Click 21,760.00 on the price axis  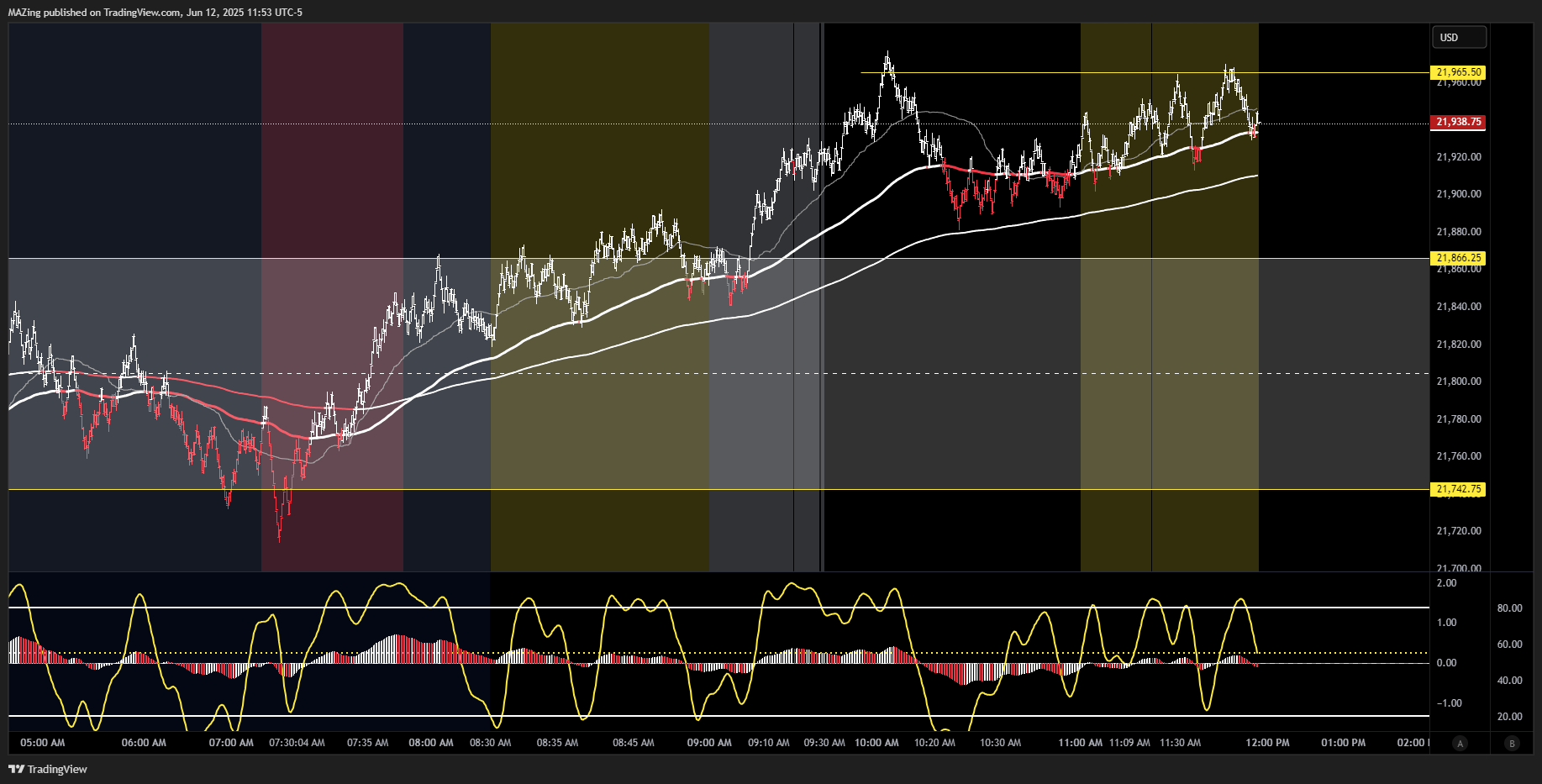1459,456
